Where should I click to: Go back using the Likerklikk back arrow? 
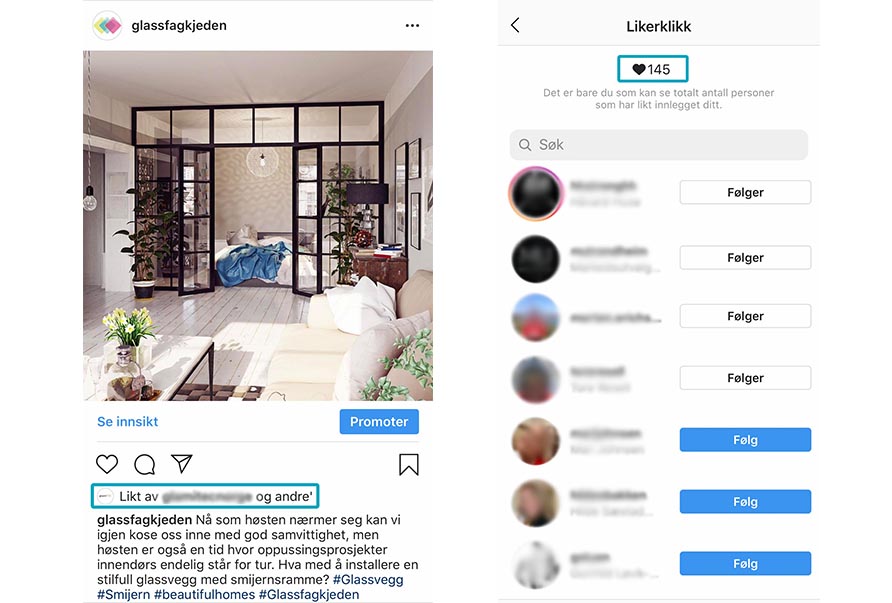515,25
